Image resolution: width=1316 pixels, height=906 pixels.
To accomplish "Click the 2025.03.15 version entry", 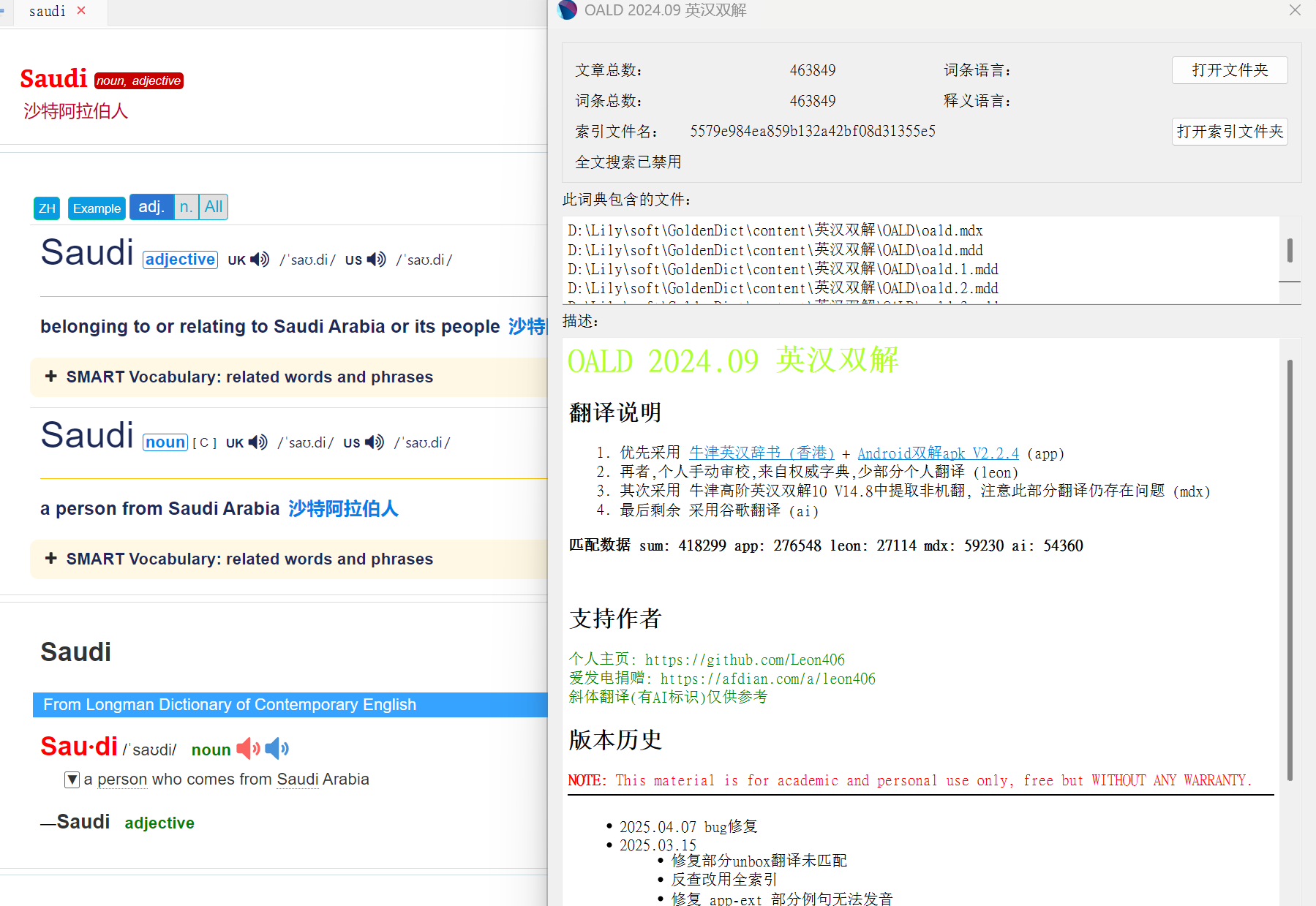I will [x=658, y=845].
